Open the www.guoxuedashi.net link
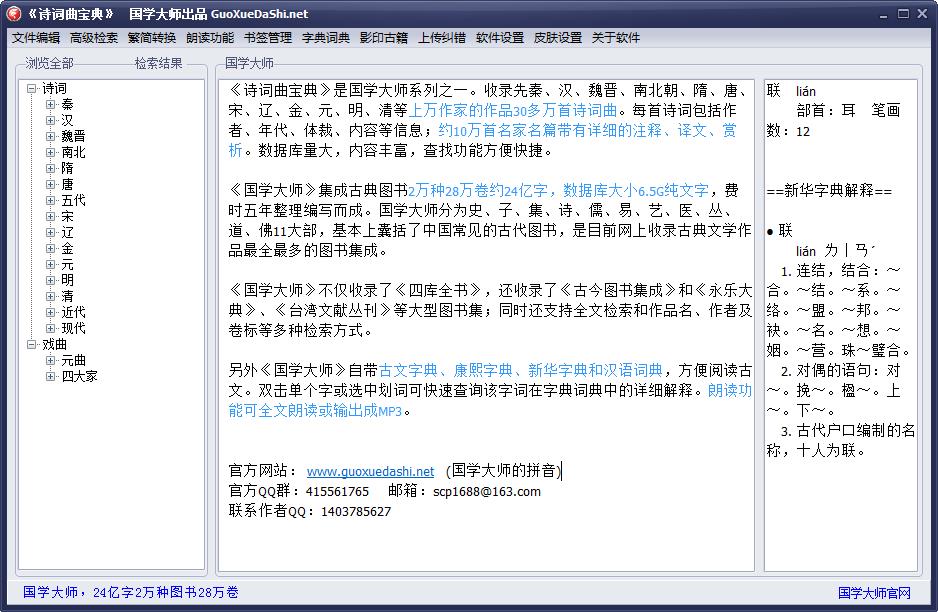 click(370, 471)
